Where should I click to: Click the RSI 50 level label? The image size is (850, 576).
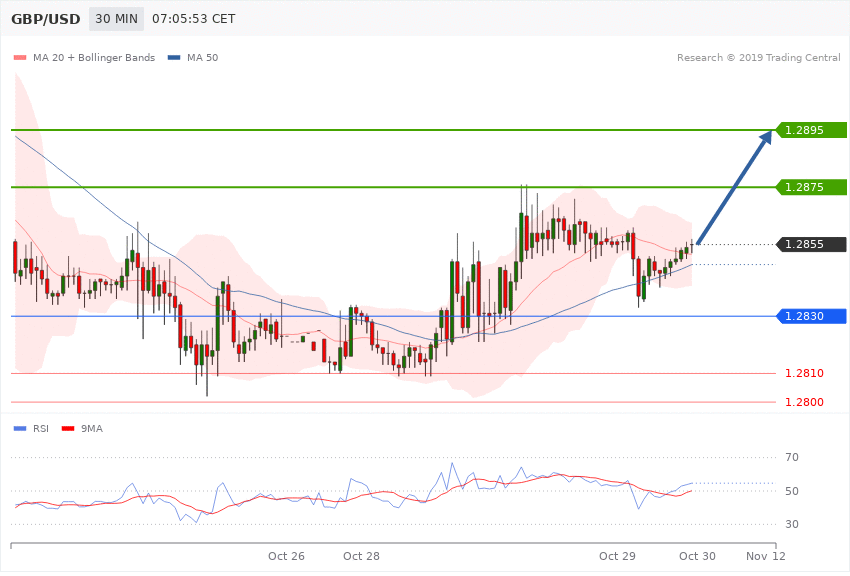pyautogui.click(x=792, y=491)
